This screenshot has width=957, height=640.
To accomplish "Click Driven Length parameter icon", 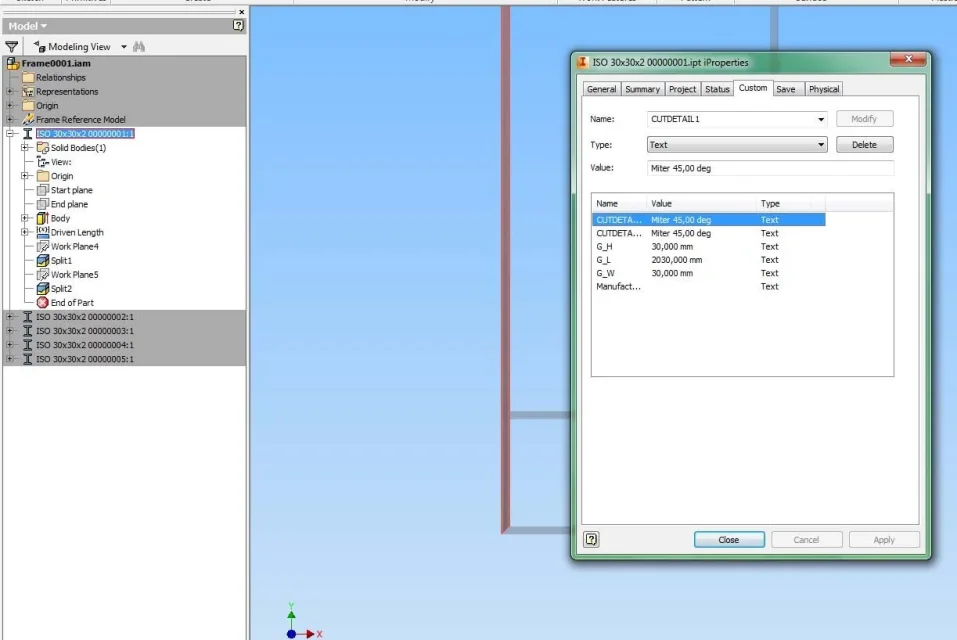I will [x=43, y=232].
